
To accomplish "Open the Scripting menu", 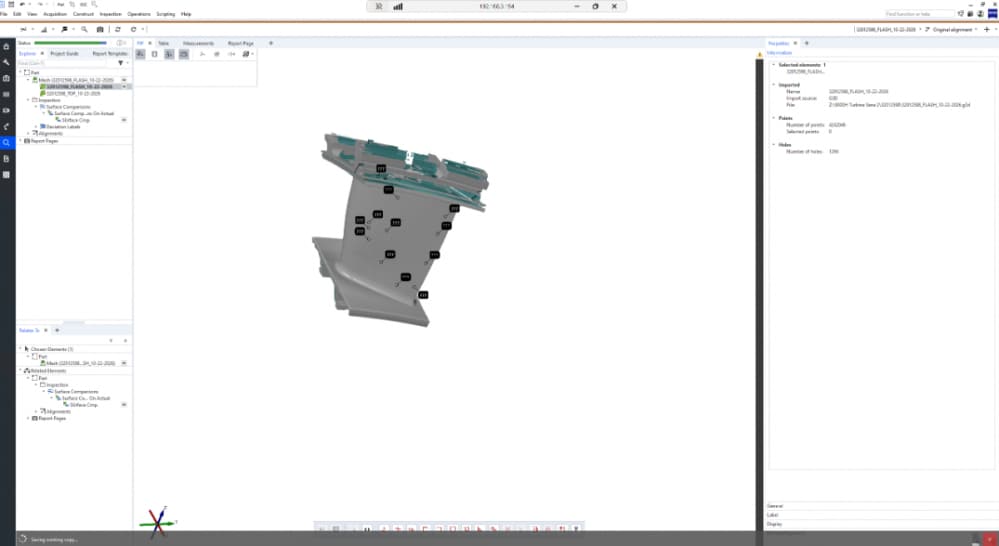I will tap(166, 14).
